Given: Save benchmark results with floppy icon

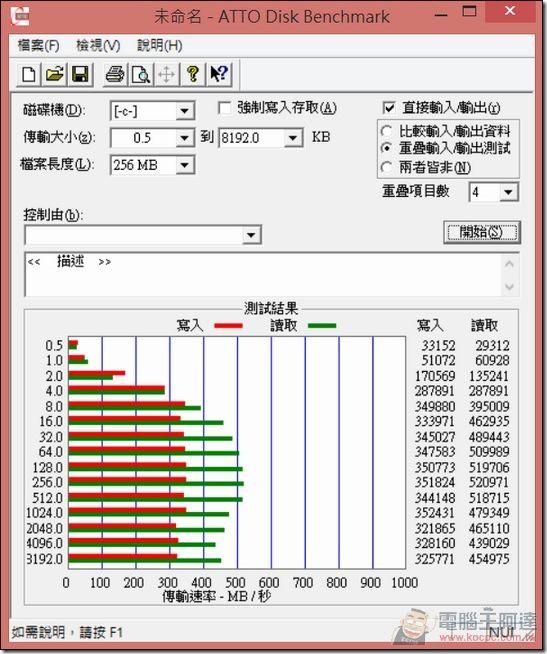Looking at the screenshot, I should pos(80,75).
